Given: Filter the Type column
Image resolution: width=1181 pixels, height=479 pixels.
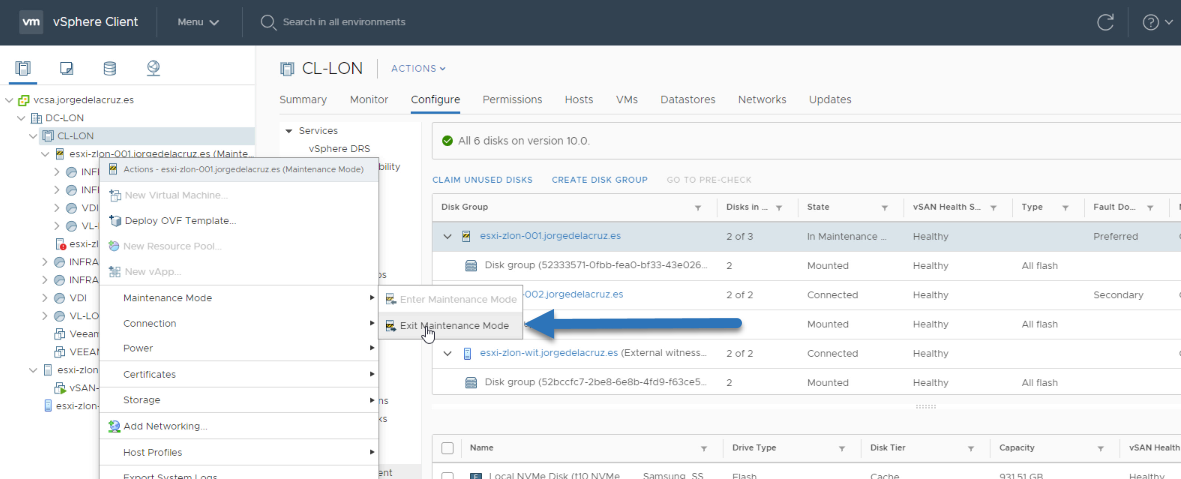Looking at the screenshot, I should coord(1066,207).
